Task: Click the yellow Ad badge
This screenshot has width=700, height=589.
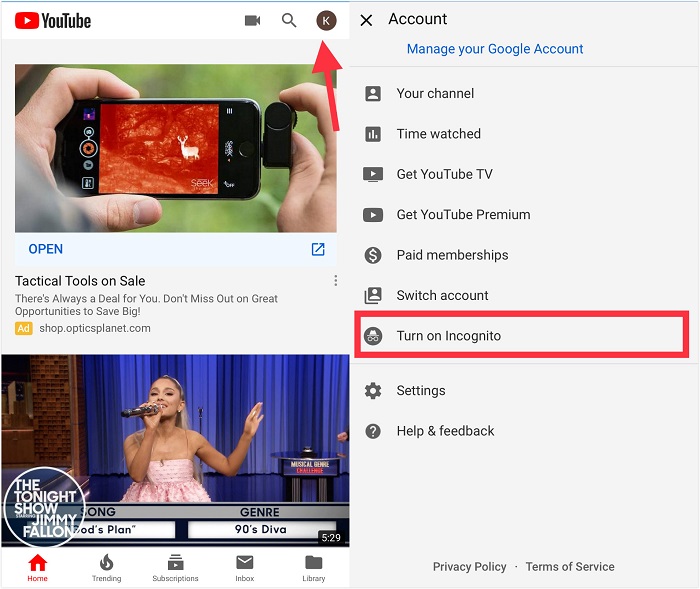Action: (24, 329)
